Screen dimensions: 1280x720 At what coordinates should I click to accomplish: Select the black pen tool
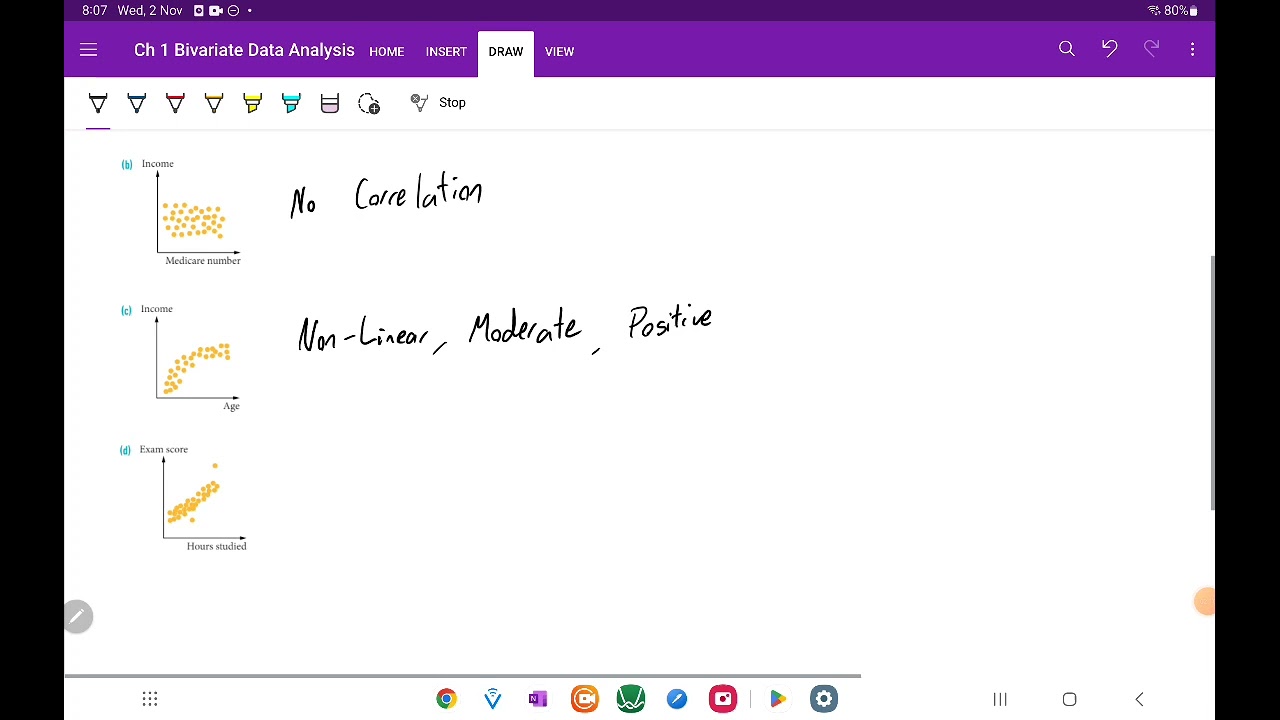(98, 103)
